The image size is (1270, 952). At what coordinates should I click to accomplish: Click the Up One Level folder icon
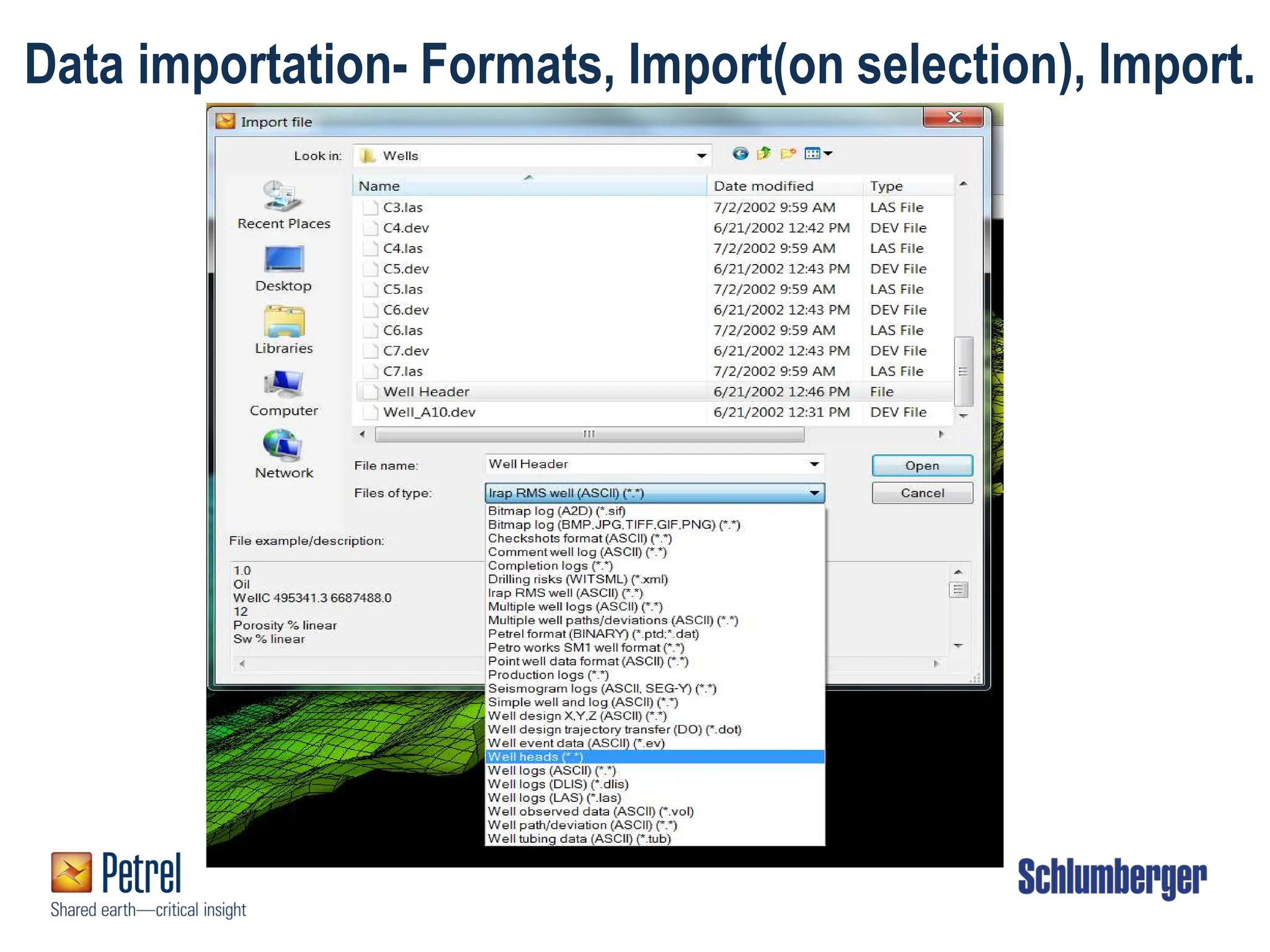point(764,154)
